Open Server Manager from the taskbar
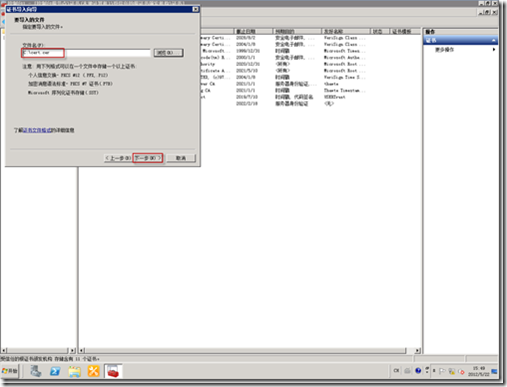Image resolution: width=507 pixels, height=387 pixels. 35,371
